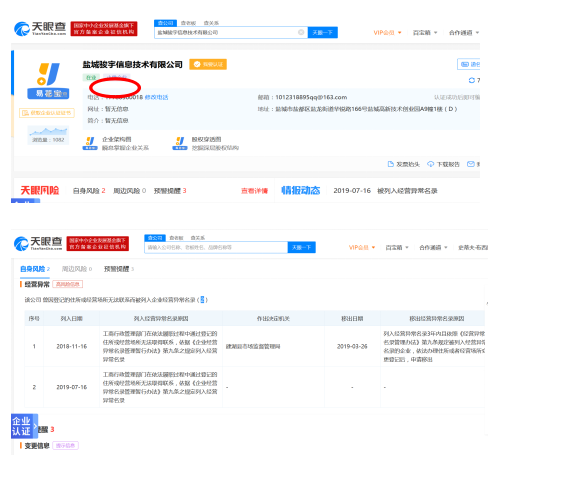This screenshot has height=491, width=587.
Task: Click the refresh icon beside the company header
Action: 472,80
